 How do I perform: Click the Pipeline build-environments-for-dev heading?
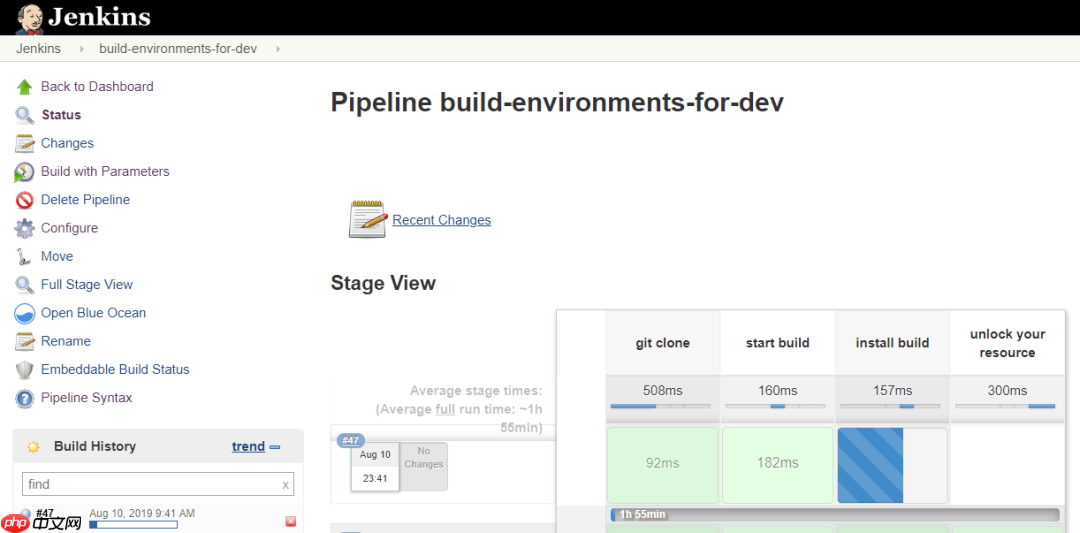coord(557,103)
